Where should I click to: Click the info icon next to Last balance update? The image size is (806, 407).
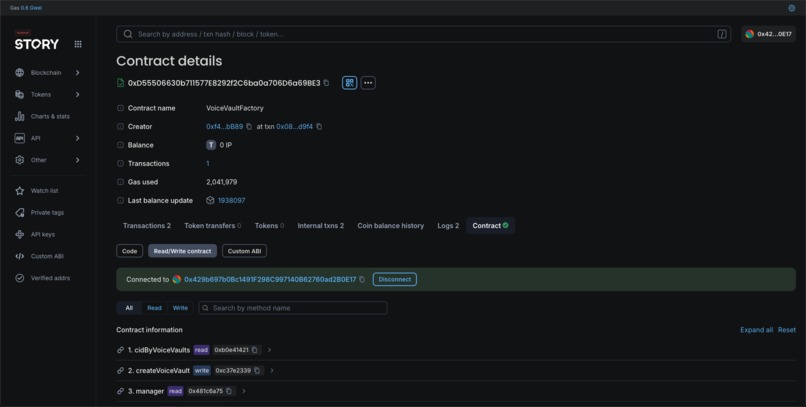(x=120, y=200)
